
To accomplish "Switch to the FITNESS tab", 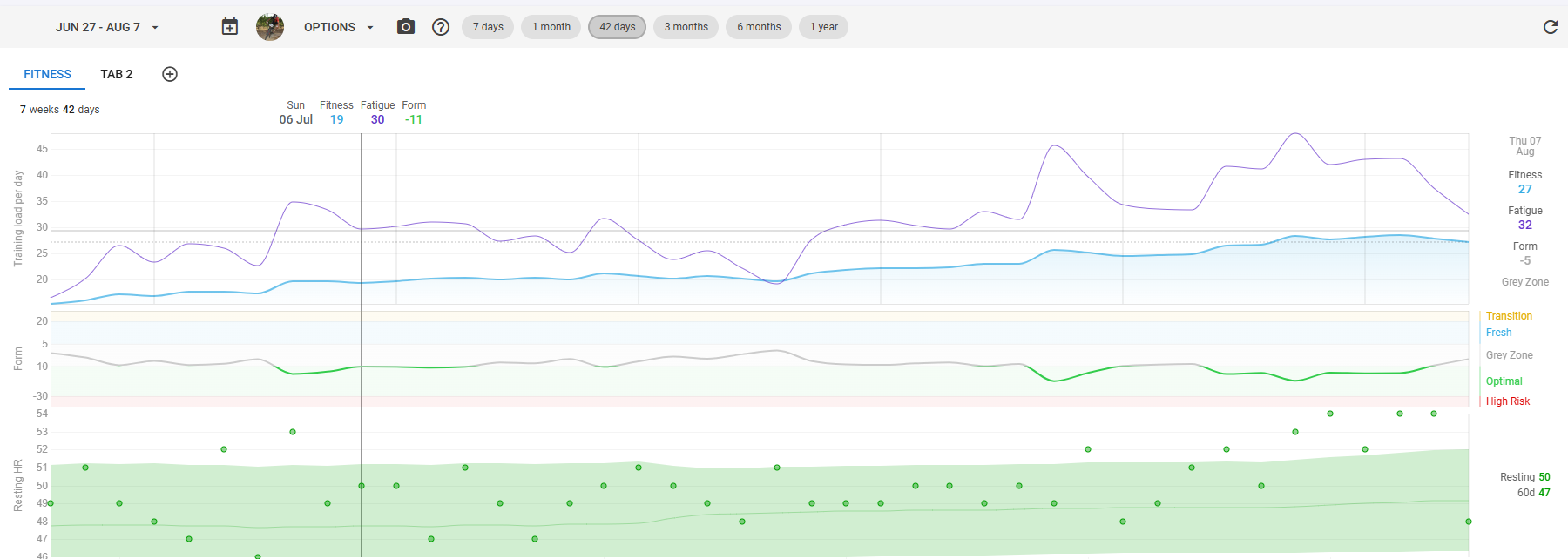I will point(47,74).
